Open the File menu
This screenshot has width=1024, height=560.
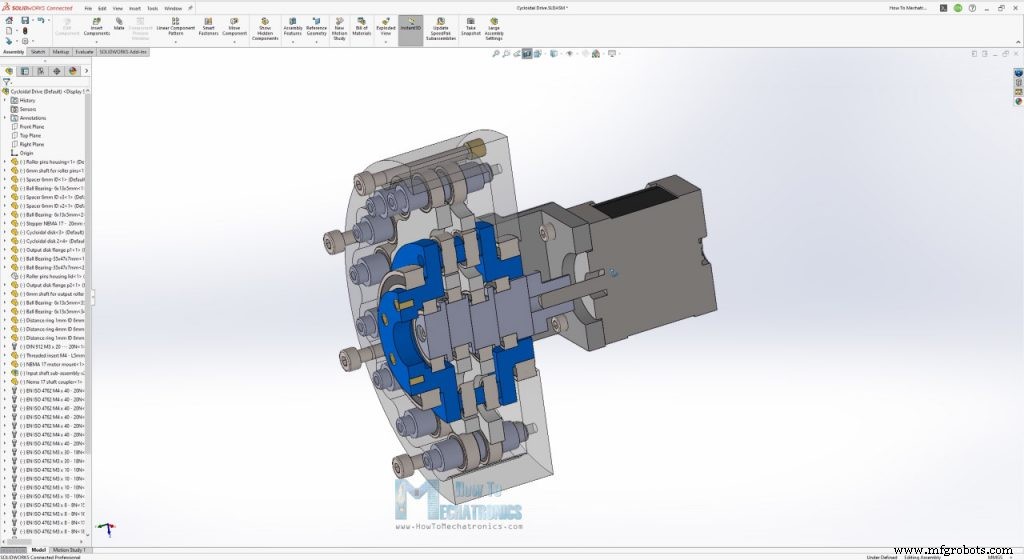(x=88, y=8)
